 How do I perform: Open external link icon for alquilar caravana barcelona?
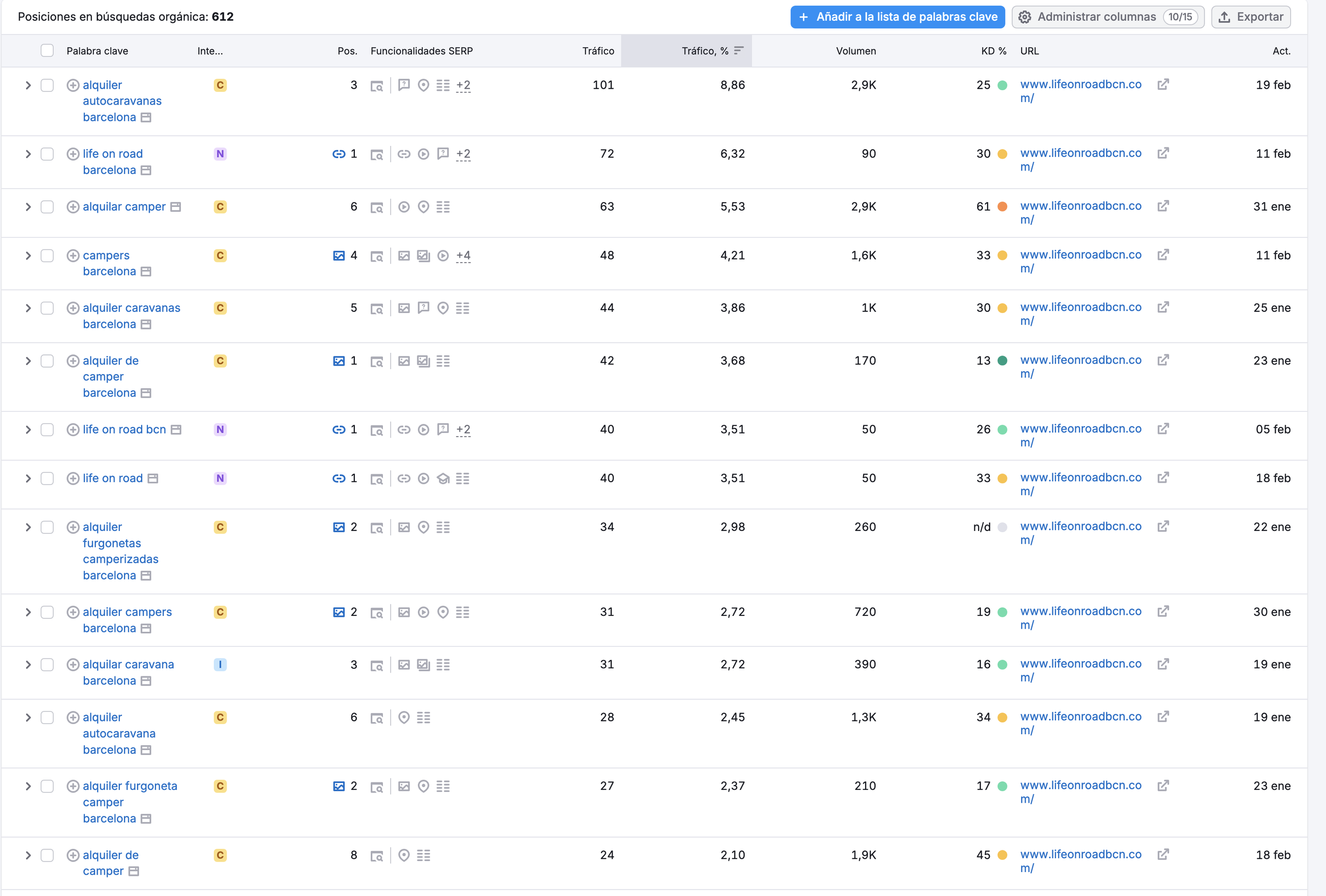point(1163,664)
